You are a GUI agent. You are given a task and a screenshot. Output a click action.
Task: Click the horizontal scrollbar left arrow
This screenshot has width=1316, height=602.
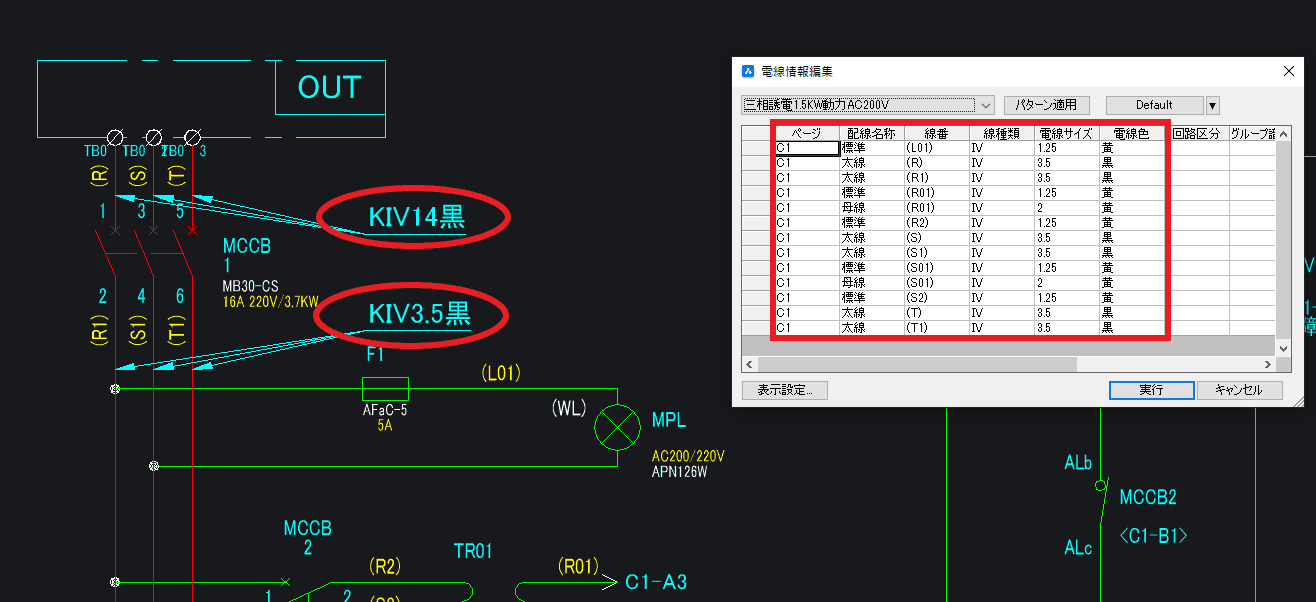pyautogui.click(x=750, y=364)
